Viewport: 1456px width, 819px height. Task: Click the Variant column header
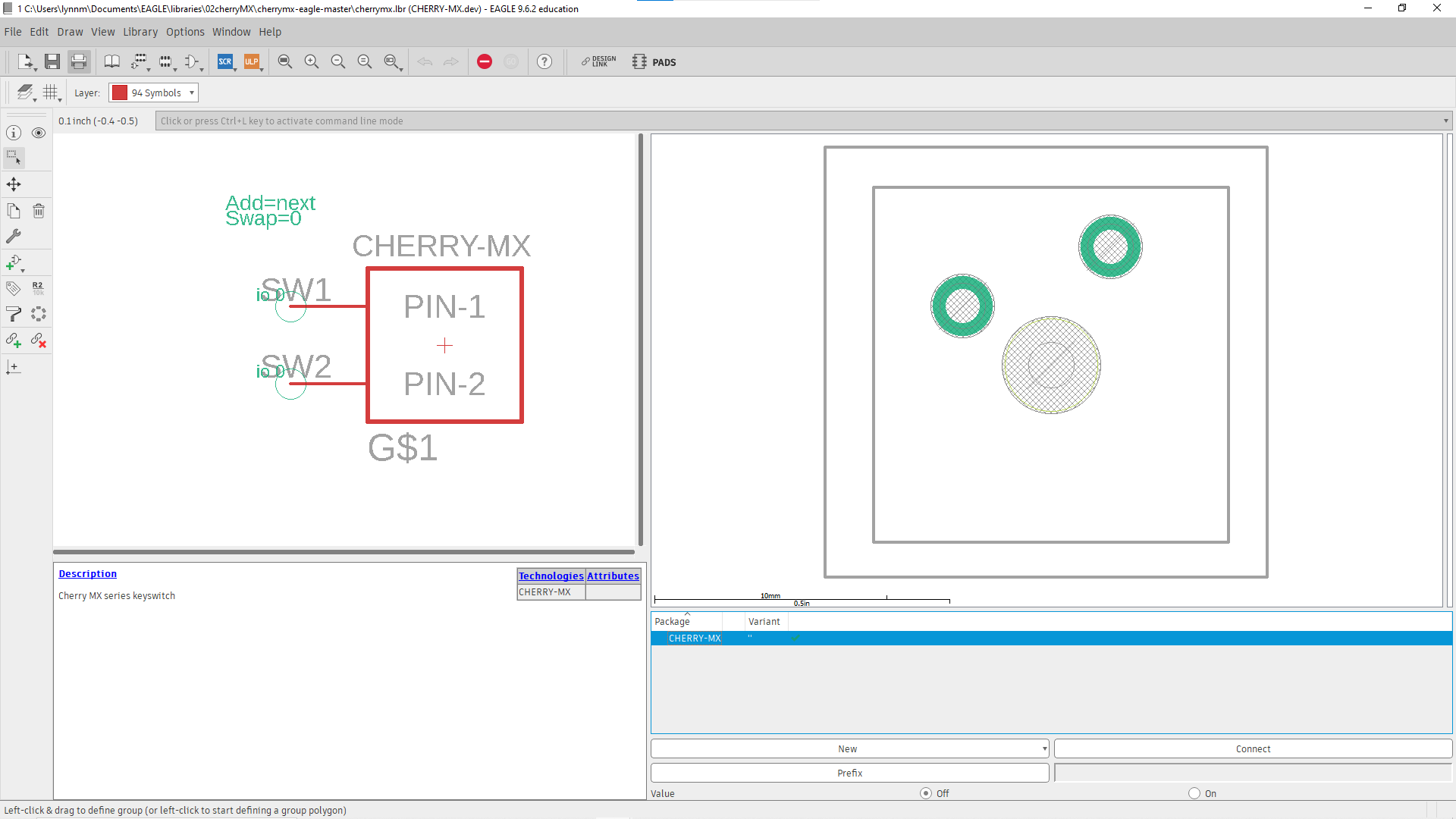(766, 621)
